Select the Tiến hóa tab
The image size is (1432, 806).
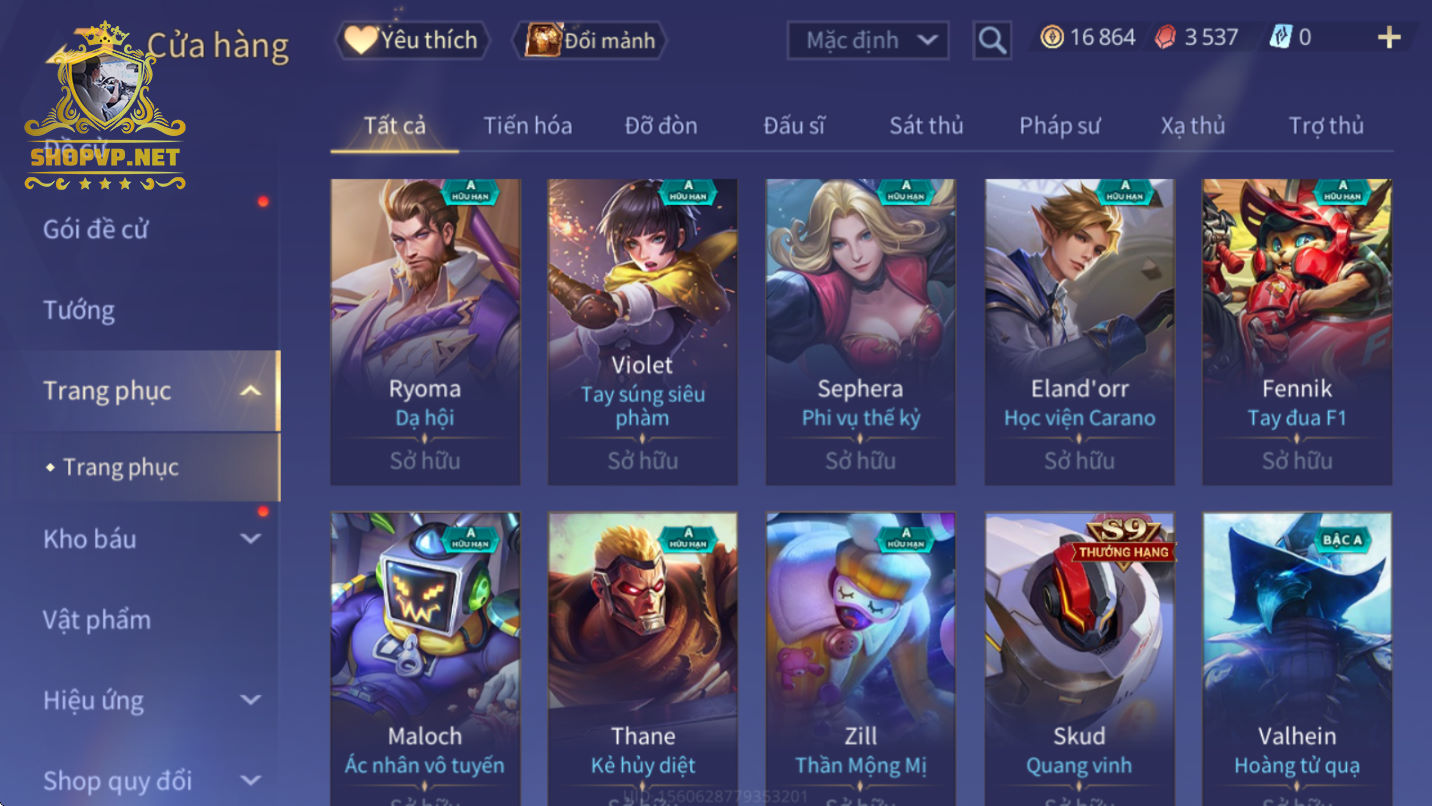tap(528, 126)
